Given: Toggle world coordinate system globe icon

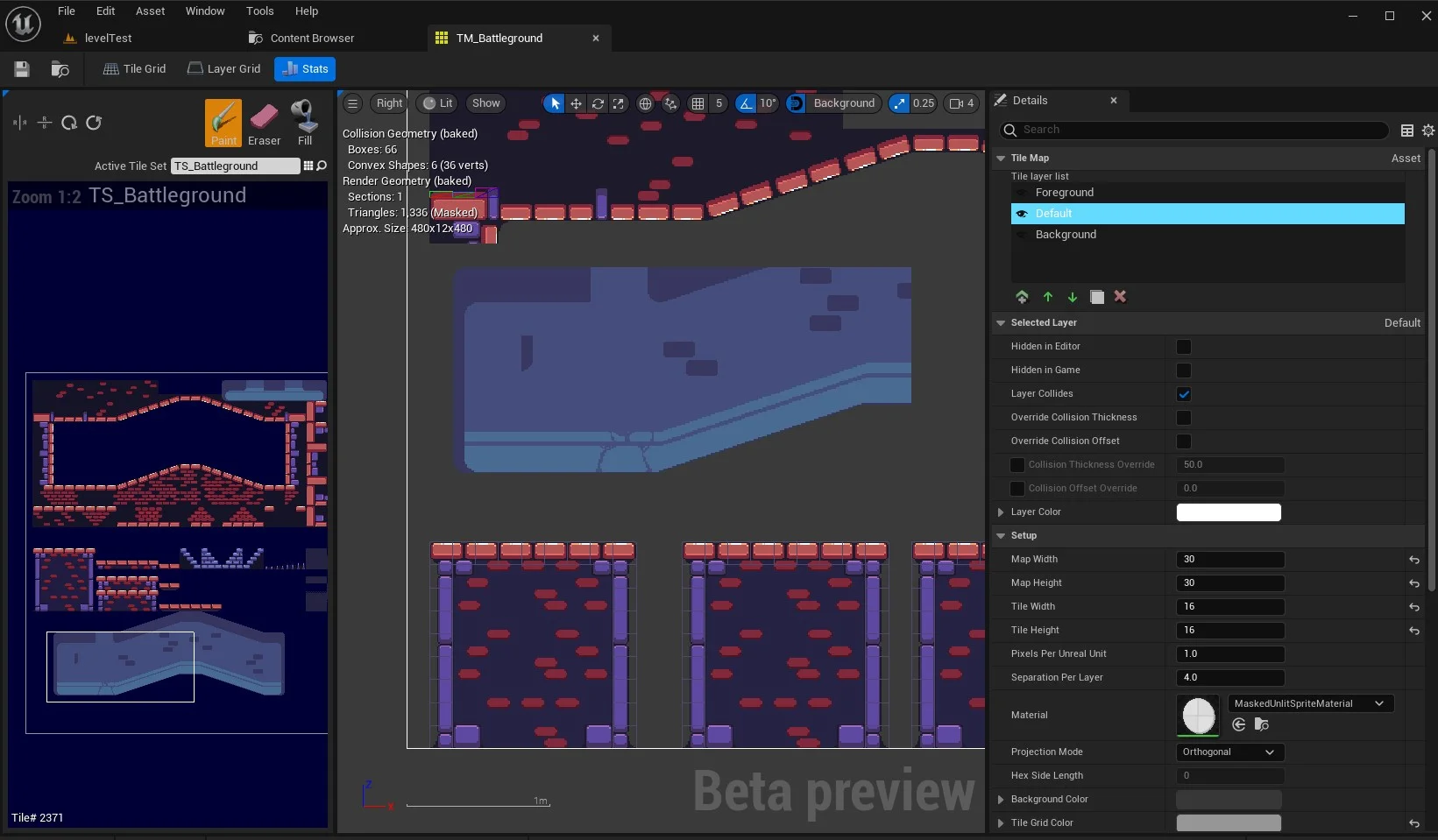Looking at the screenshot, I should 646,103.
